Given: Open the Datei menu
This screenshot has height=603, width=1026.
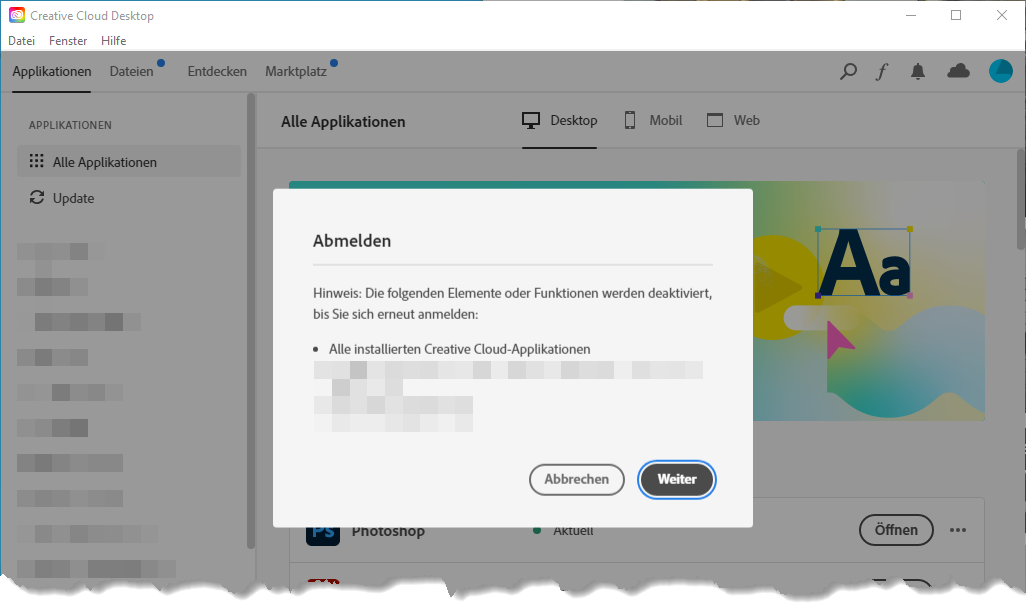Looking at the screenshot, I should pos(21,41).
